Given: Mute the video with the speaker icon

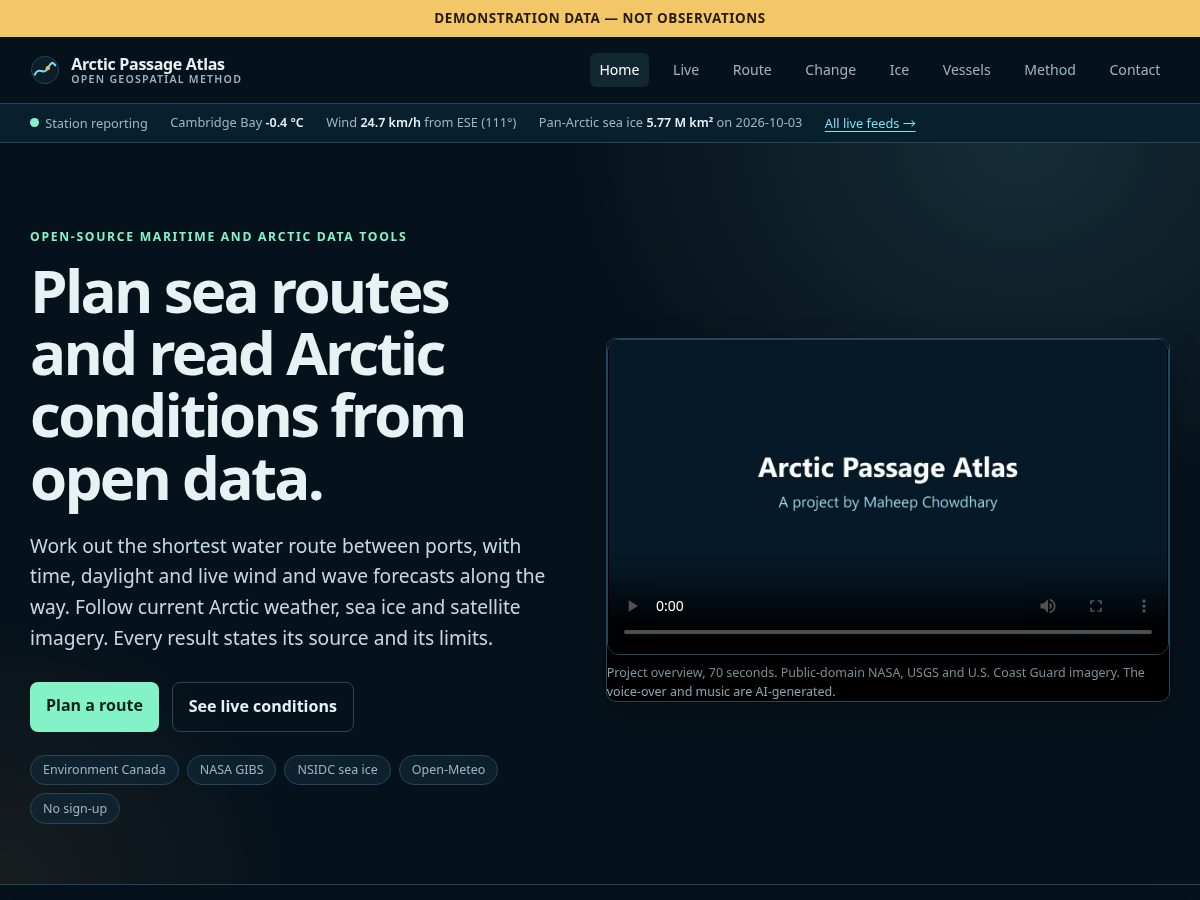Looking at the screenshot, I should pos(1048,606).
